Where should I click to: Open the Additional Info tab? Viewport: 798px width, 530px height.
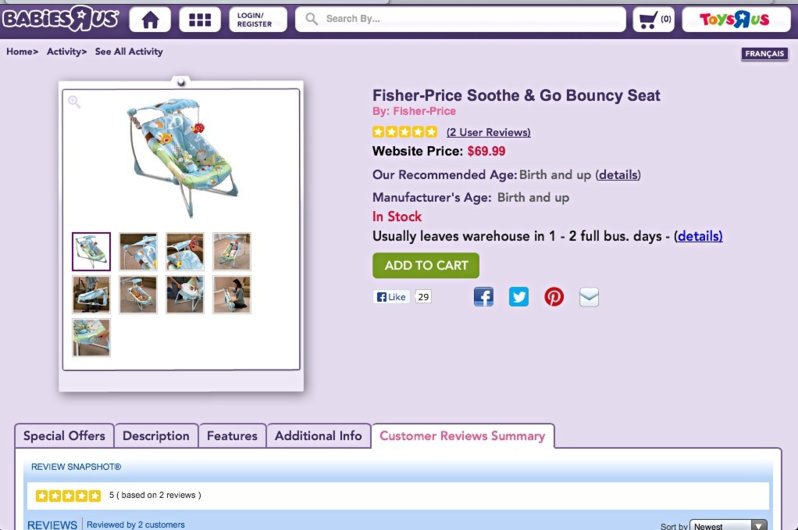(318, 436)
